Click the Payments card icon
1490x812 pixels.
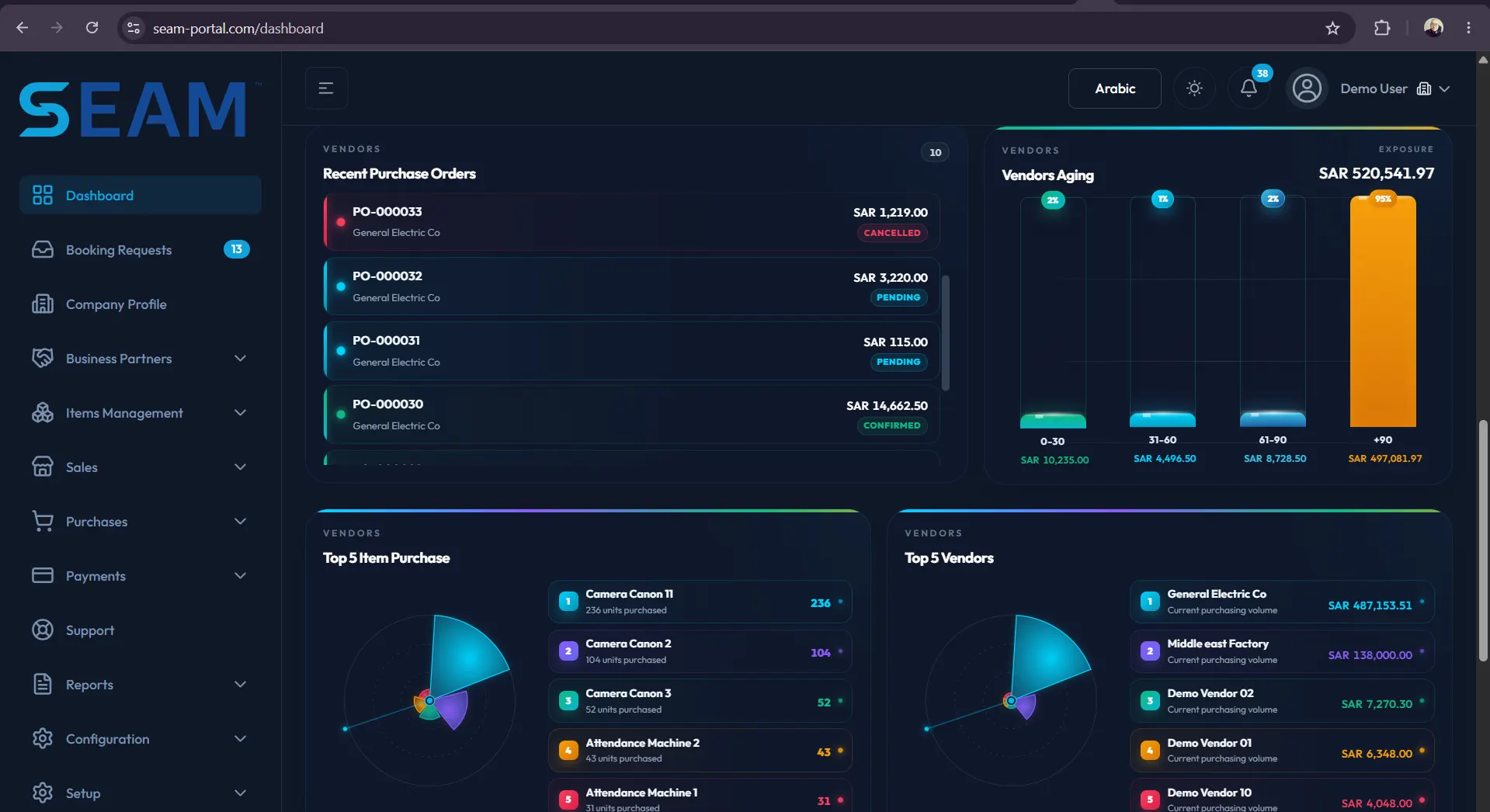click(x=43, y=575)
